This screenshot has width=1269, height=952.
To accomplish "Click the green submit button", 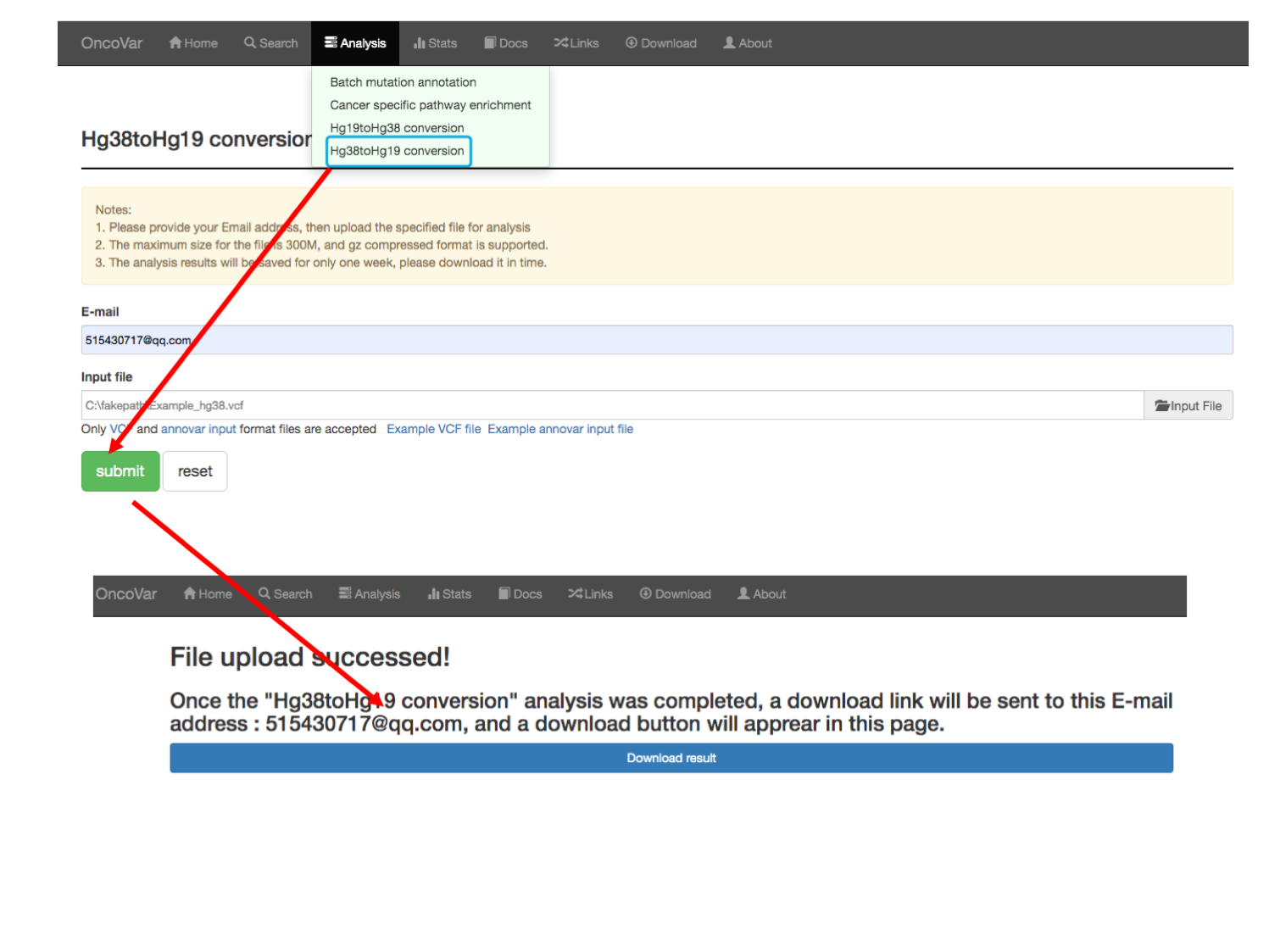I will click(120, 471).
